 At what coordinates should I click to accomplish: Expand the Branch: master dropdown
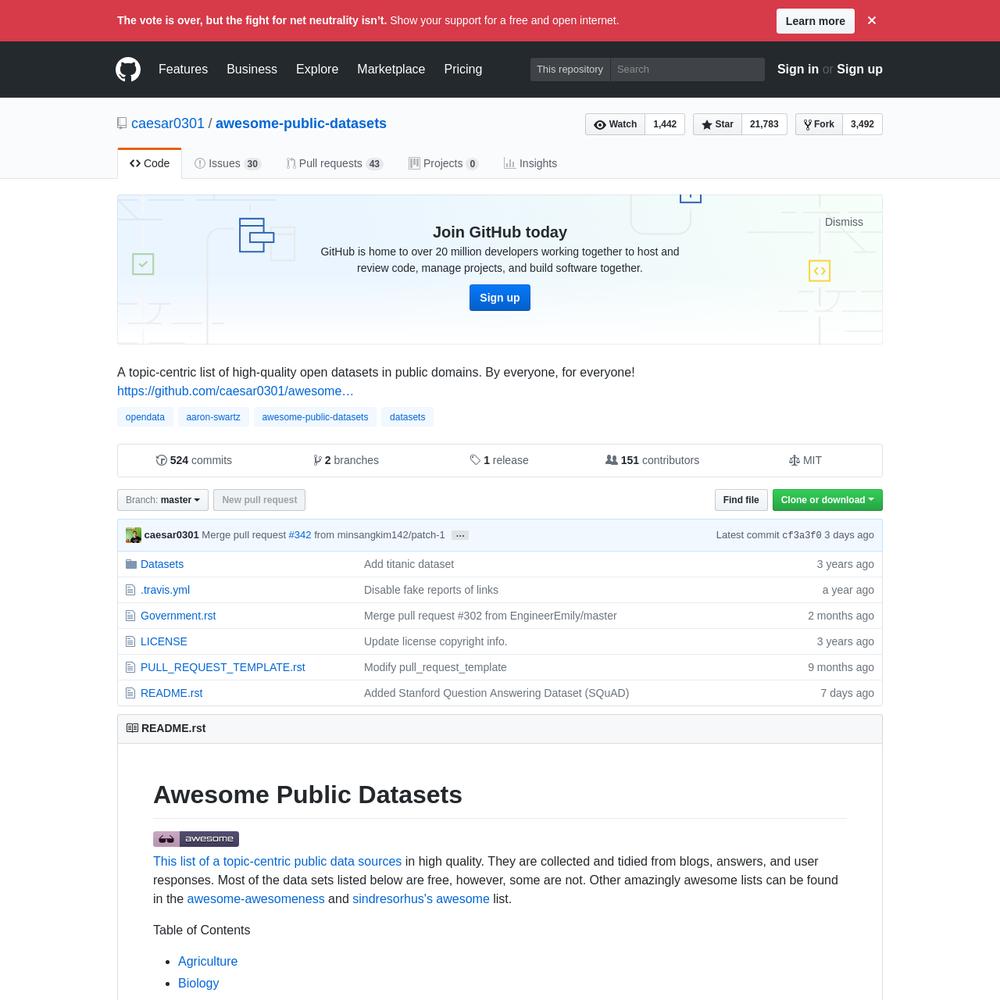click(162, 500)
